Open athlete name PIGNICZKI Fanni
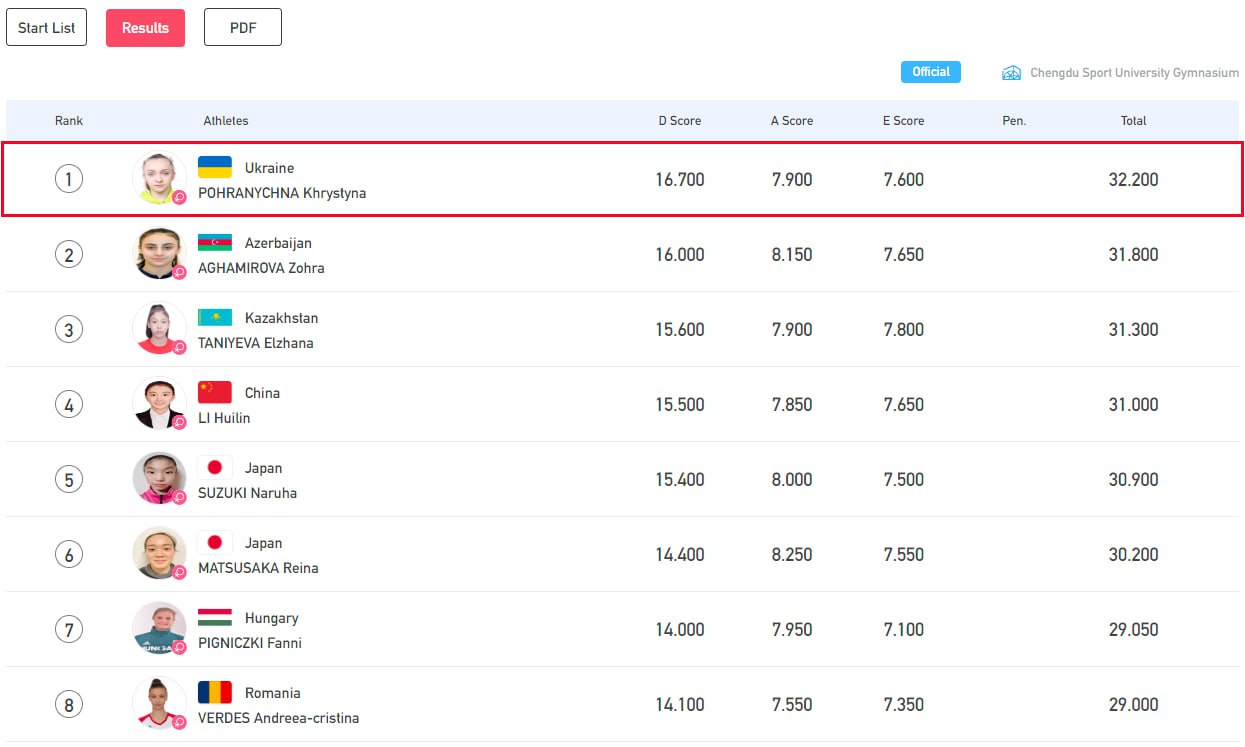1245x747 pixels. [x=250, y=643]
